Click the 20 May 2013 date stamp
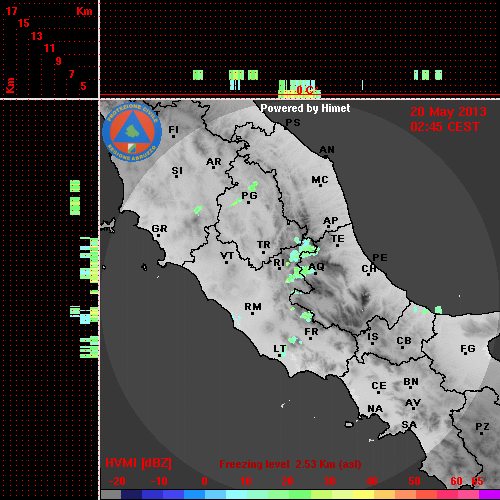Viewport: 500px width, 500px height. click(x=448, y=112)
